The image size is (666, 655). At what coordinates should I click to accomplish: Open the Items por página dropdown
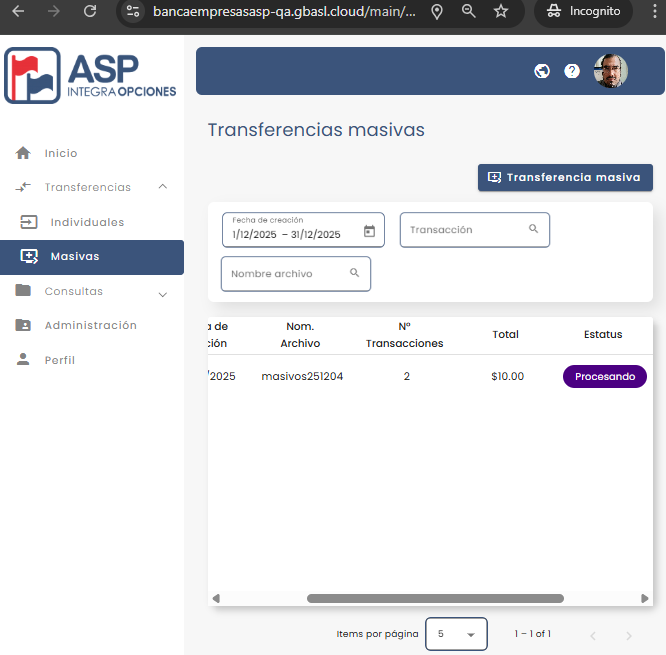456,634
